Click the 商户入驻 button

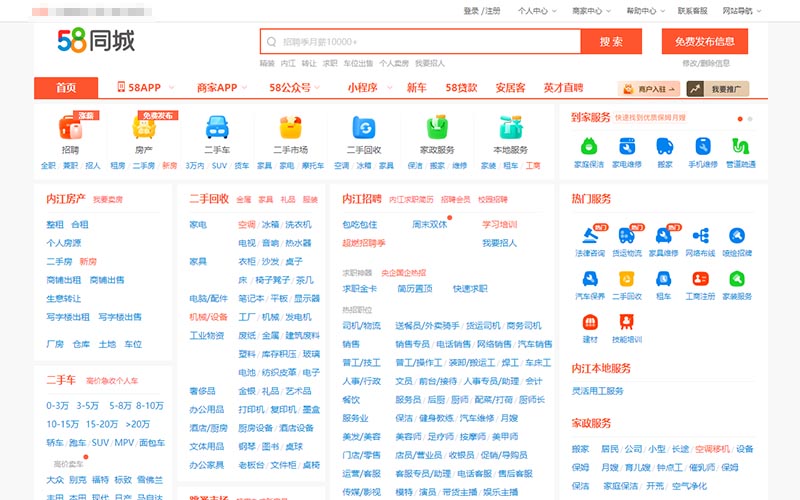pos(649,89)
